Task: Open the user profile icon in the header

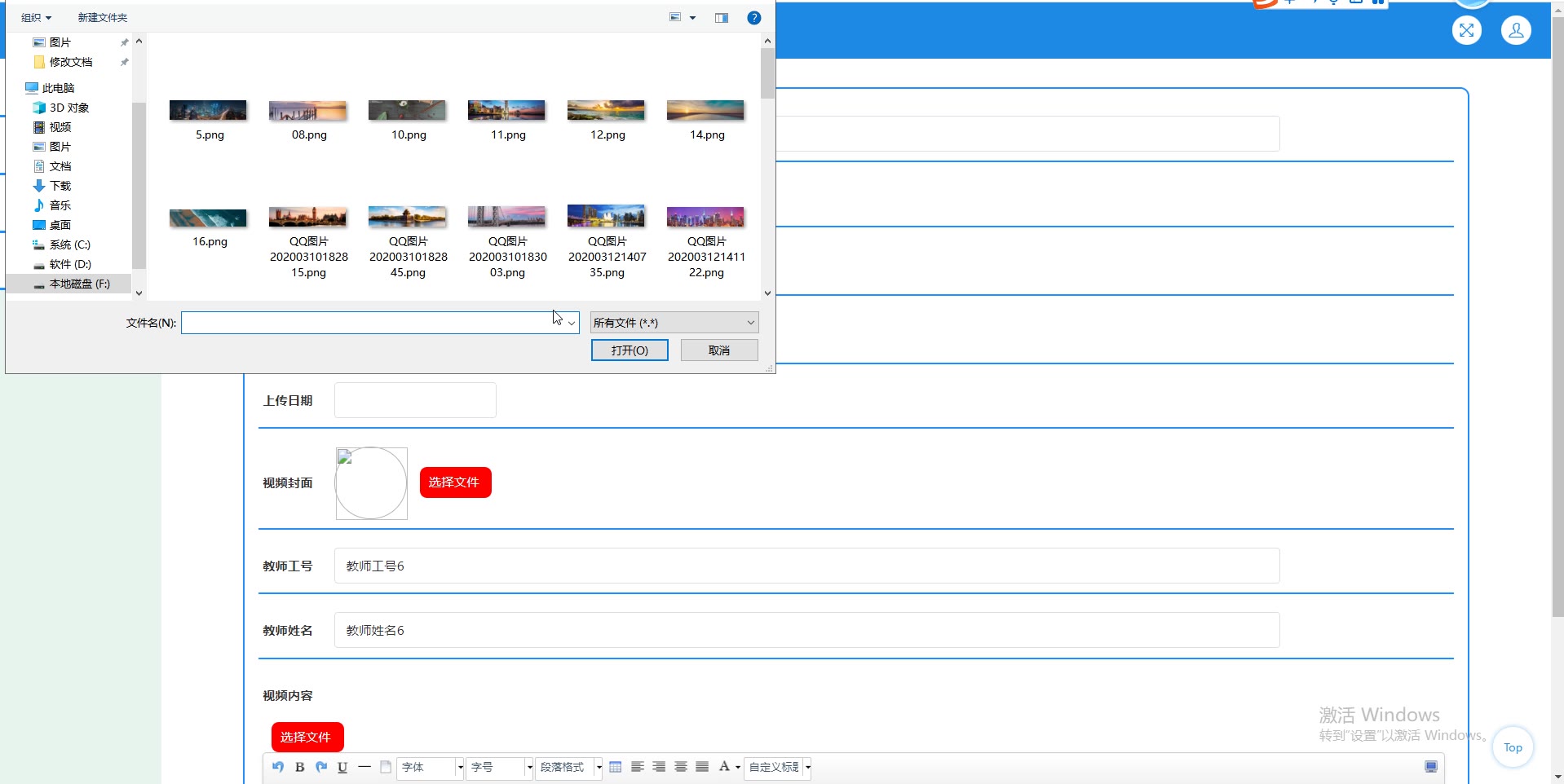Action: pyautogui.click(x=1517, y=30)
